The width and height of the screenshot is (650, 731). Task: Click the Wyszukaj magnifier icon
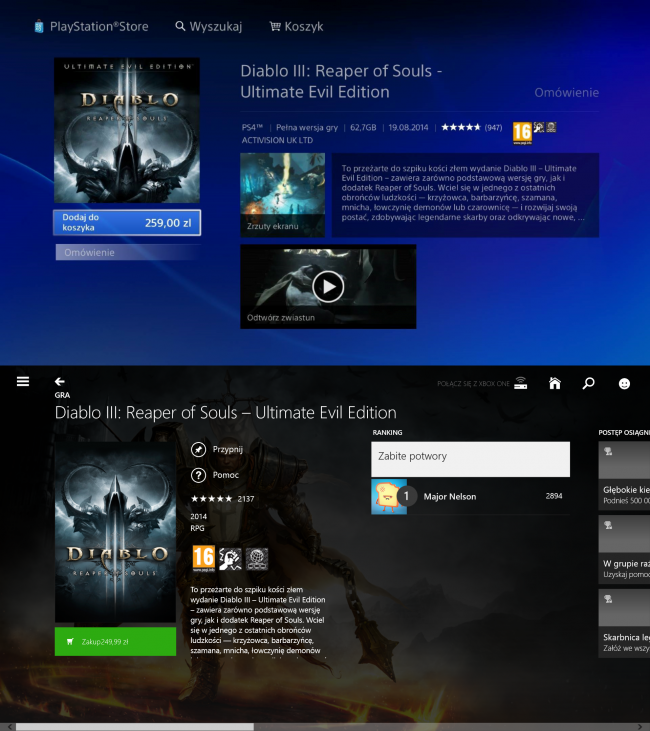click(180, 26)
